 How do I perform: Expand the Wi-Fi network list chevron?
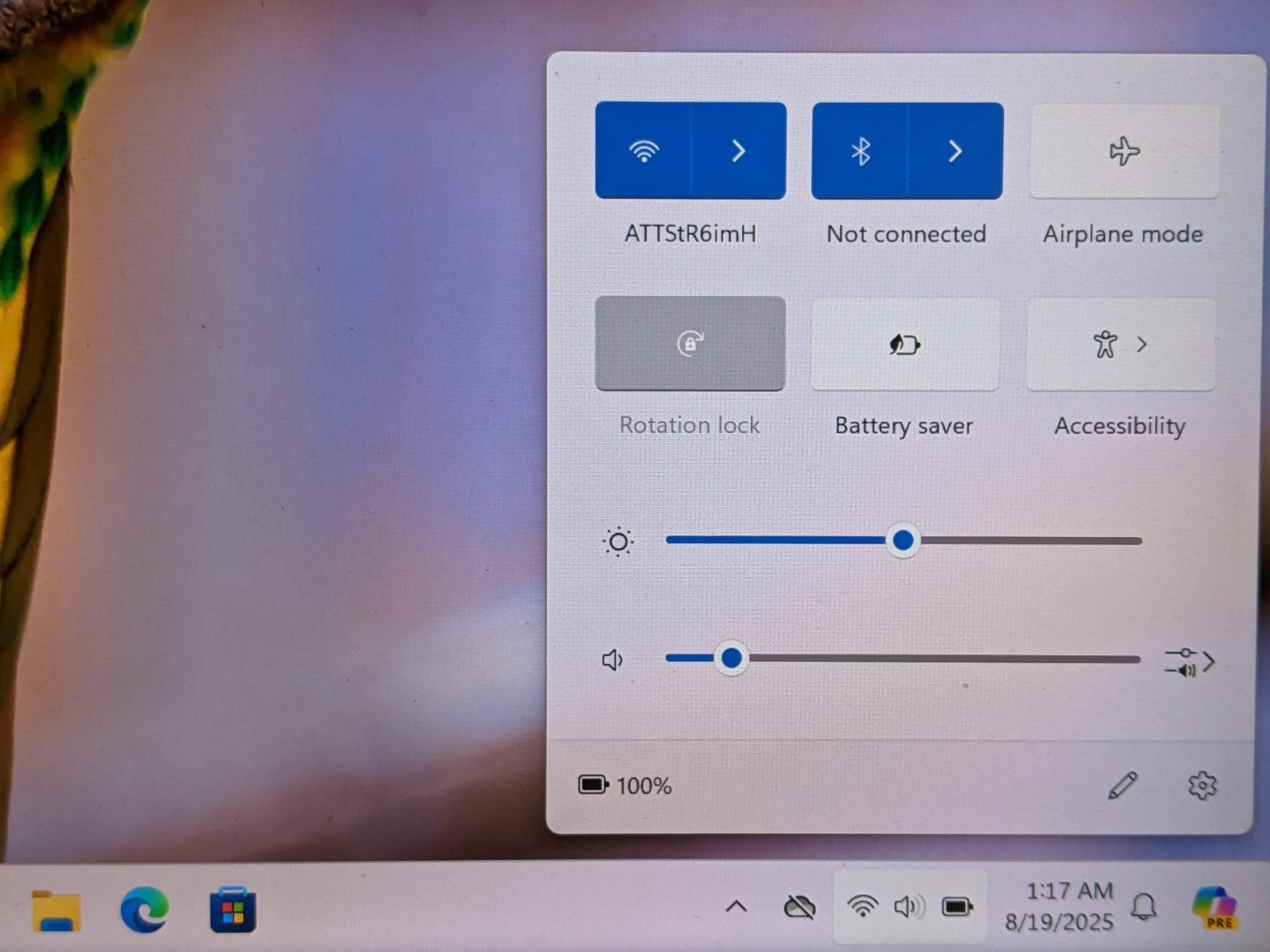[739, 151]
